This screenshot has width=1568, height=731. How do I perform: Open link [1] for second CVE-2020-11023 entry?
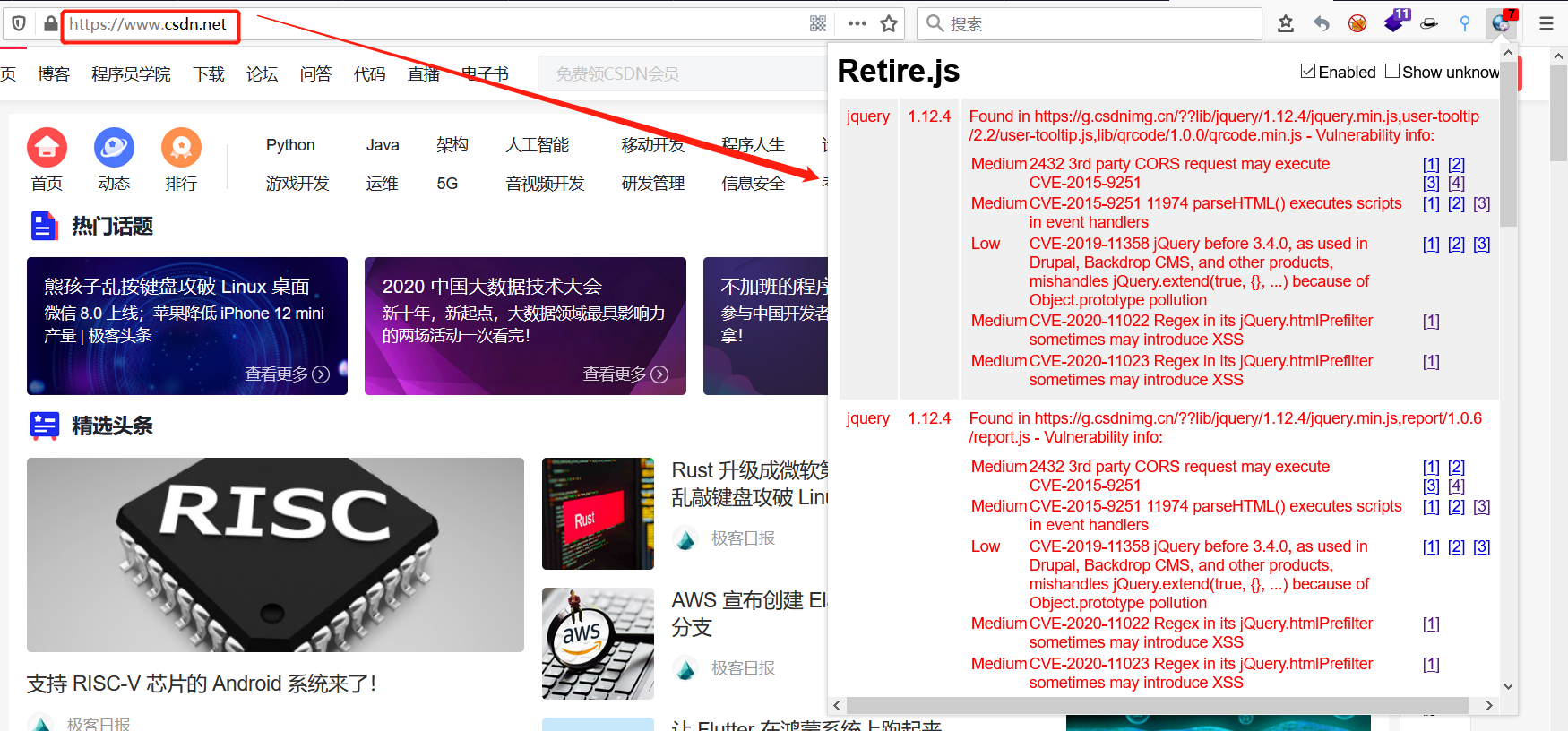[x=1431, y=664]
